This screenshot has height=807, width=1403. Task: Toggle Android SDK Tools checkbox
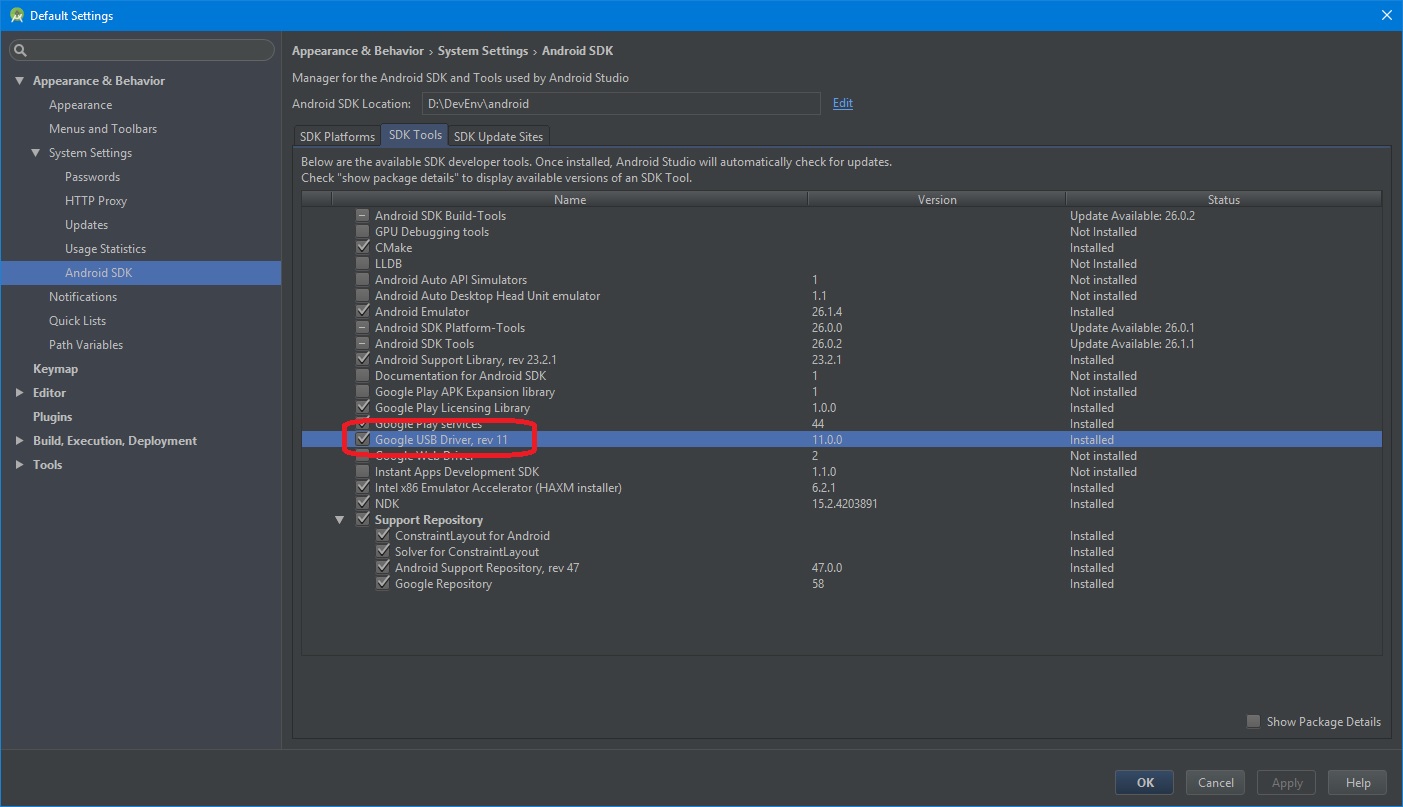363,344
